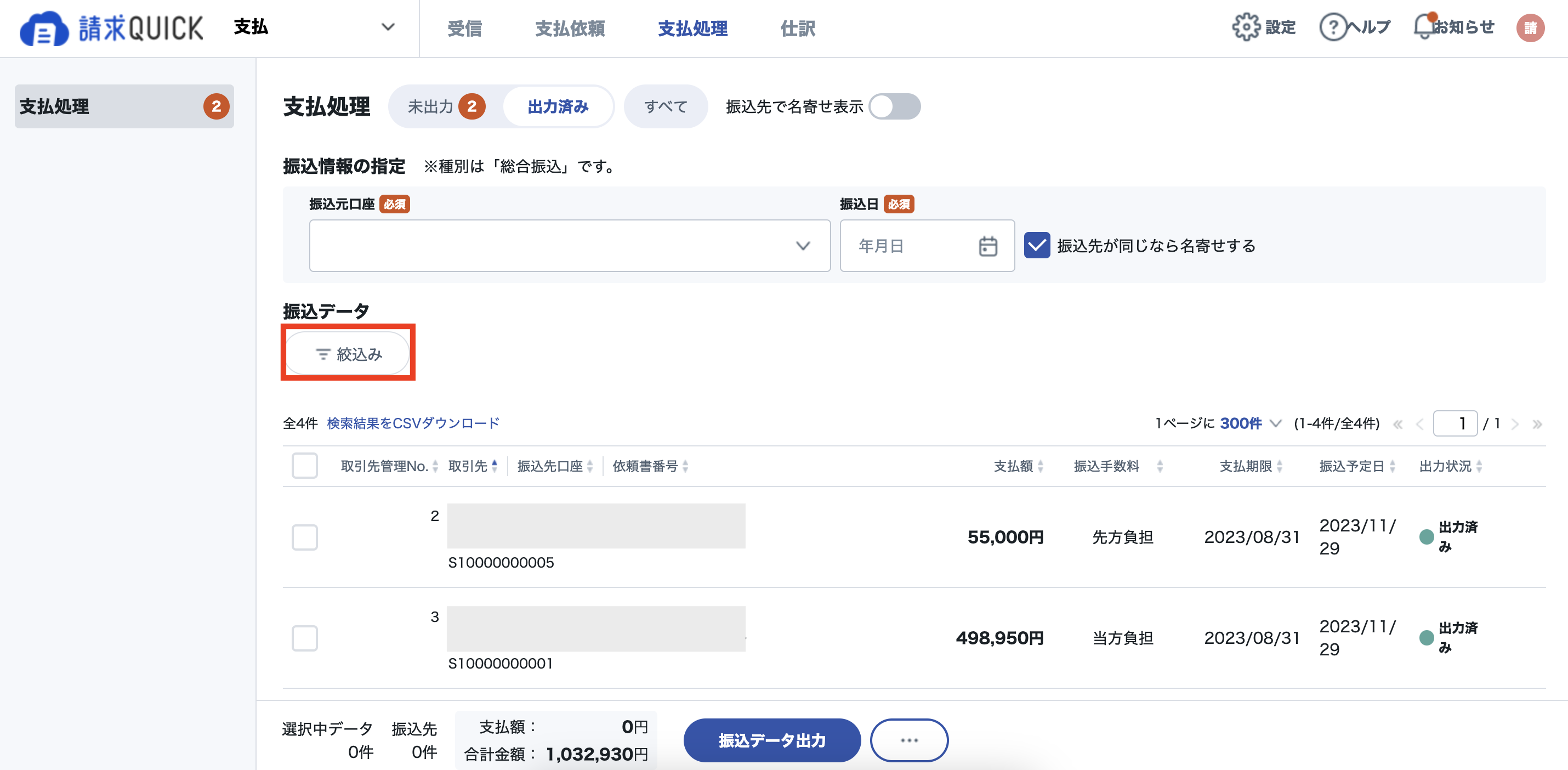Click the 先方負担 fee cell
The height and width of the screenshot is (770, 1568).
(1122, 537)
